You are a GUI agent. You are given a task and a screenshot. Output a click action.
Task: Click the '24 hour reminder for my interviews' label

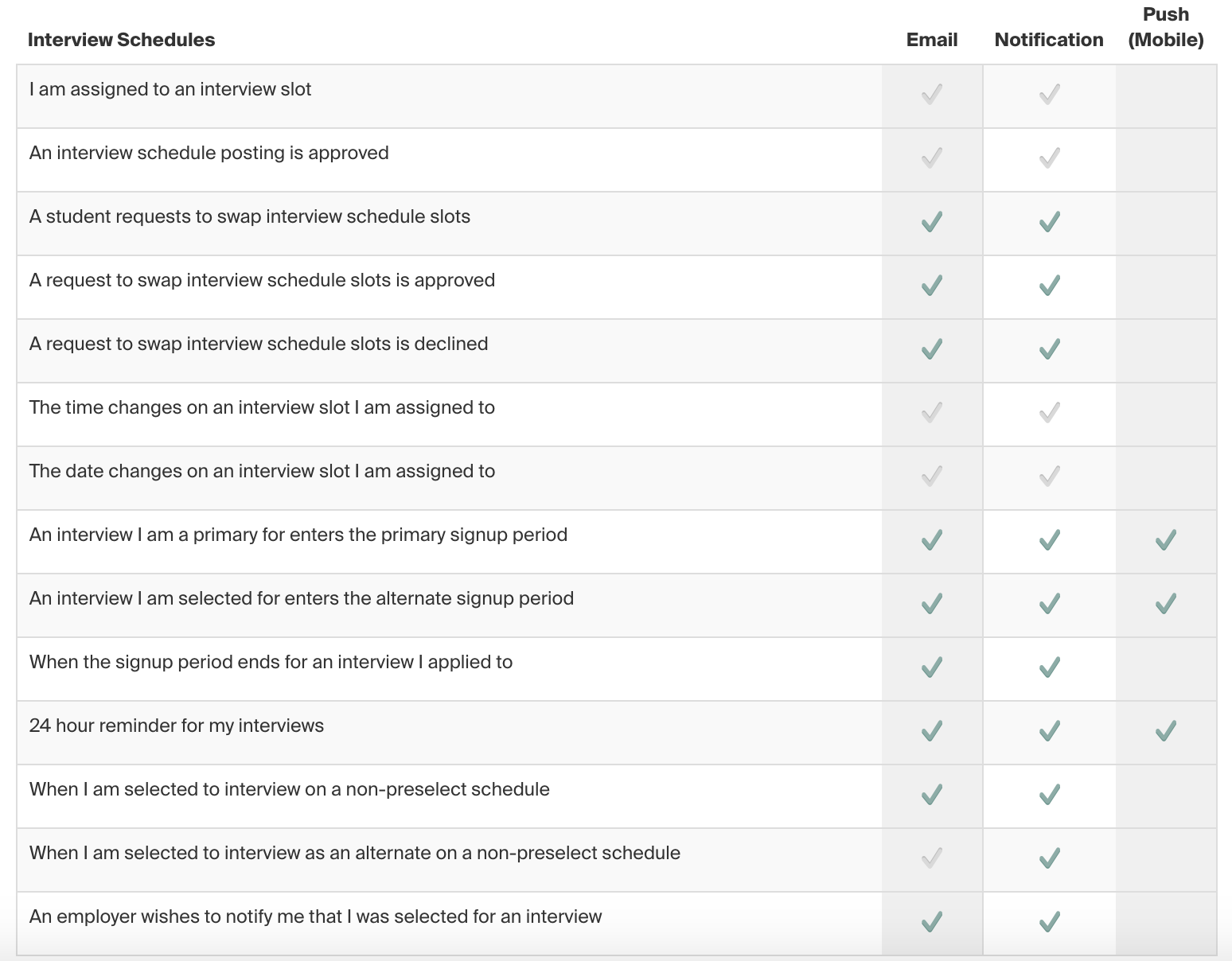click(177, 726)
